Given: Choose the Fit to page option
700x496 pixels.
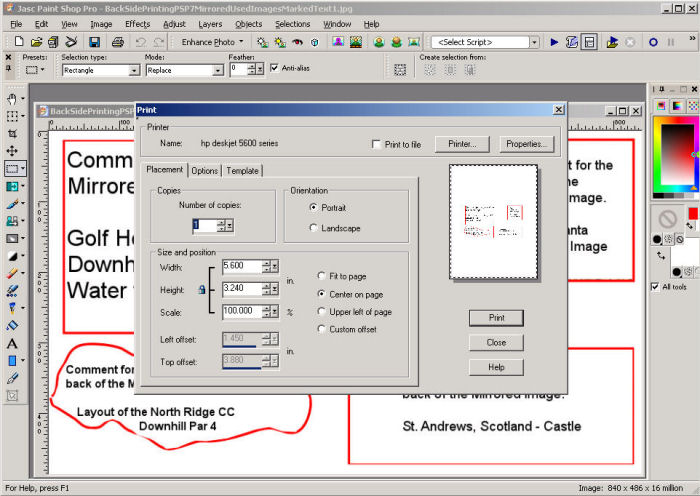Looking at the screenshot, I should [x=322, y=276].
